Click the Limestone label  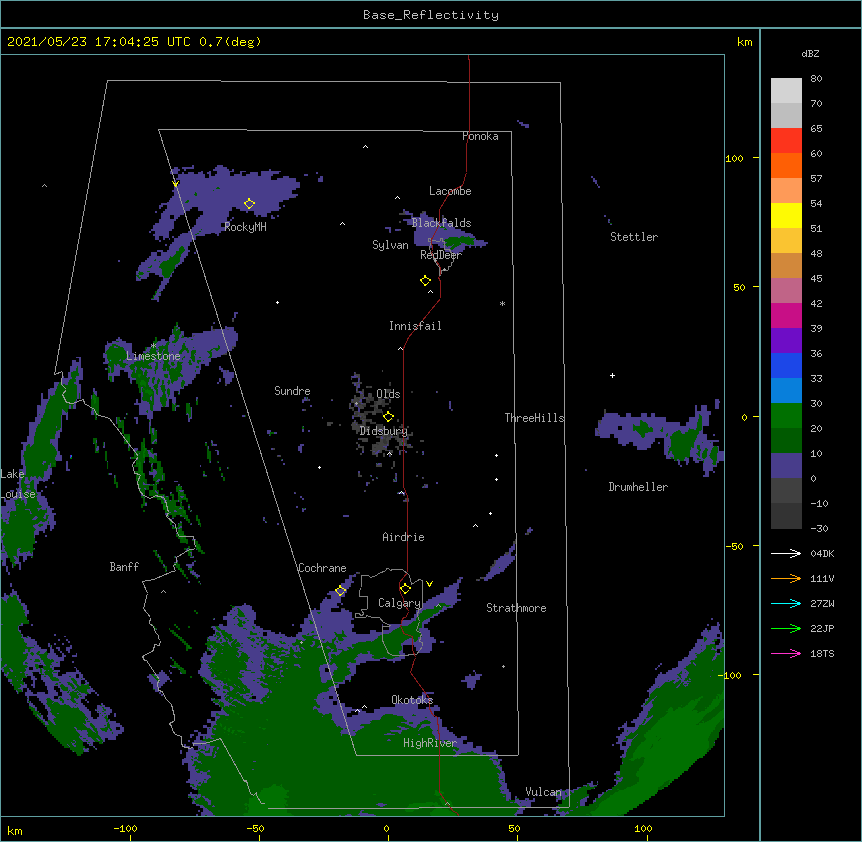pos(153,356)
